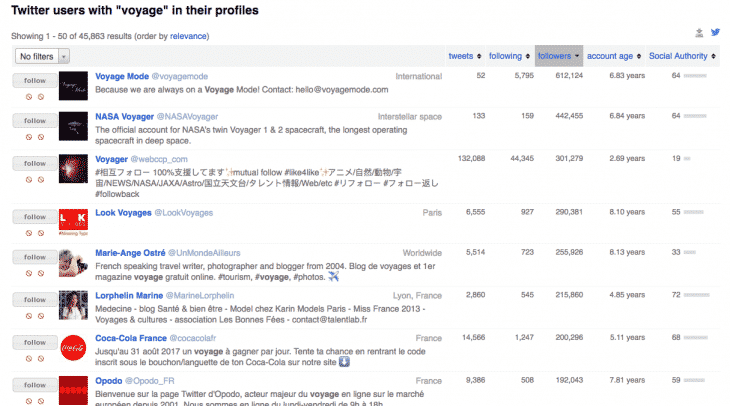Follow the Voyage Mode account
The height and width of the screenshot is (406, 730).
pos(34,79)
